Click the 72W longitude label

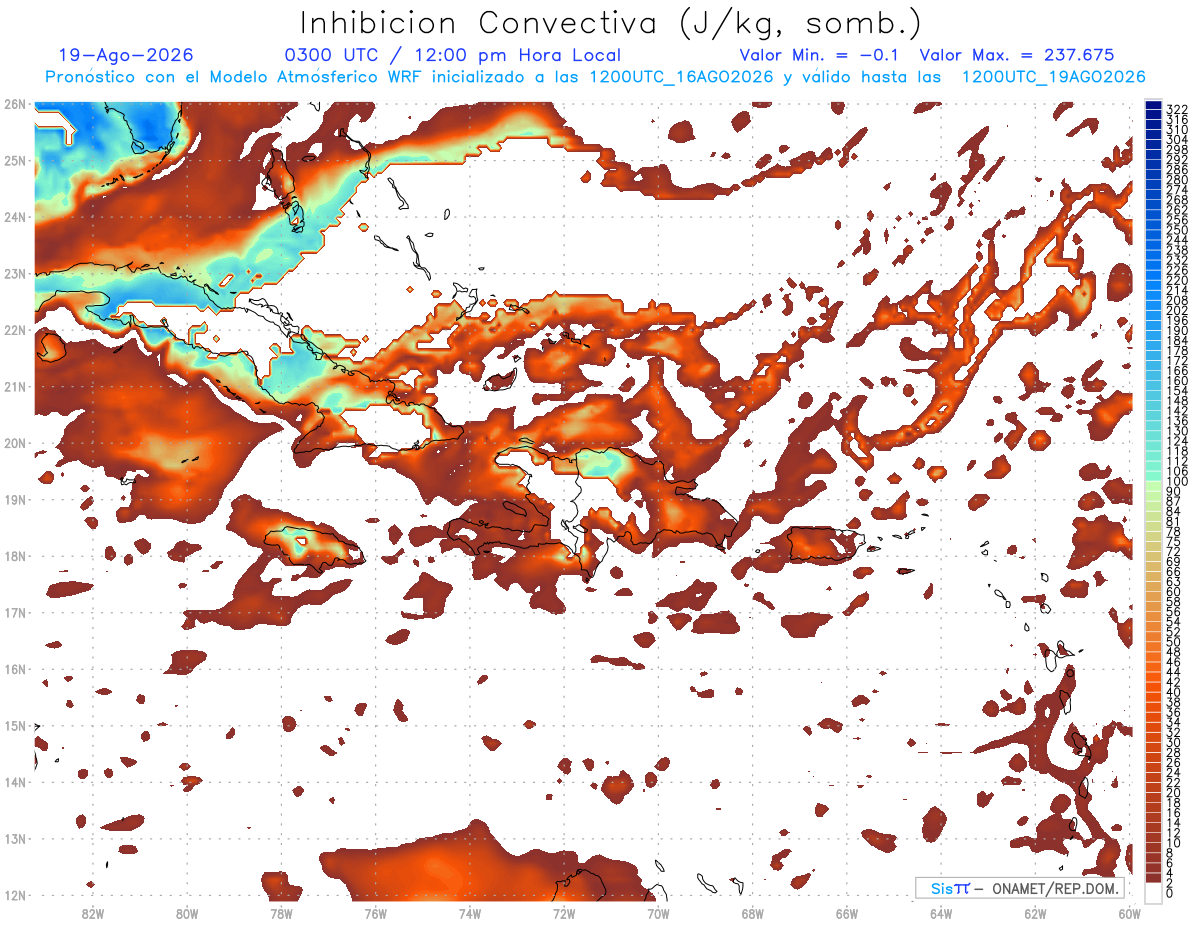564,914
